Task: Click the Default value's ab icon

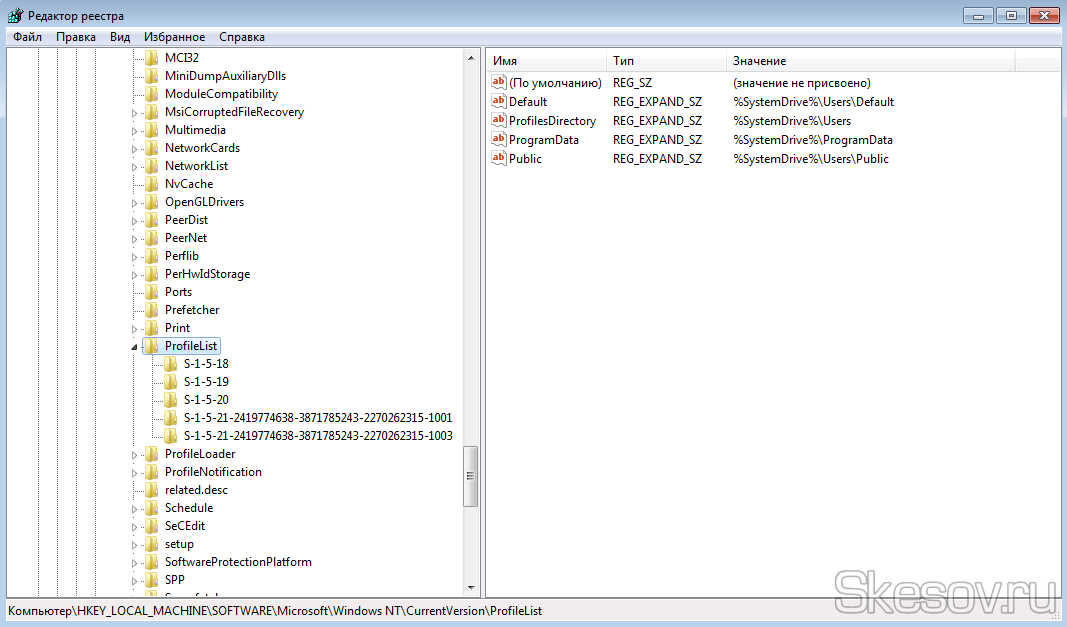Action: [x=499, y=101]
